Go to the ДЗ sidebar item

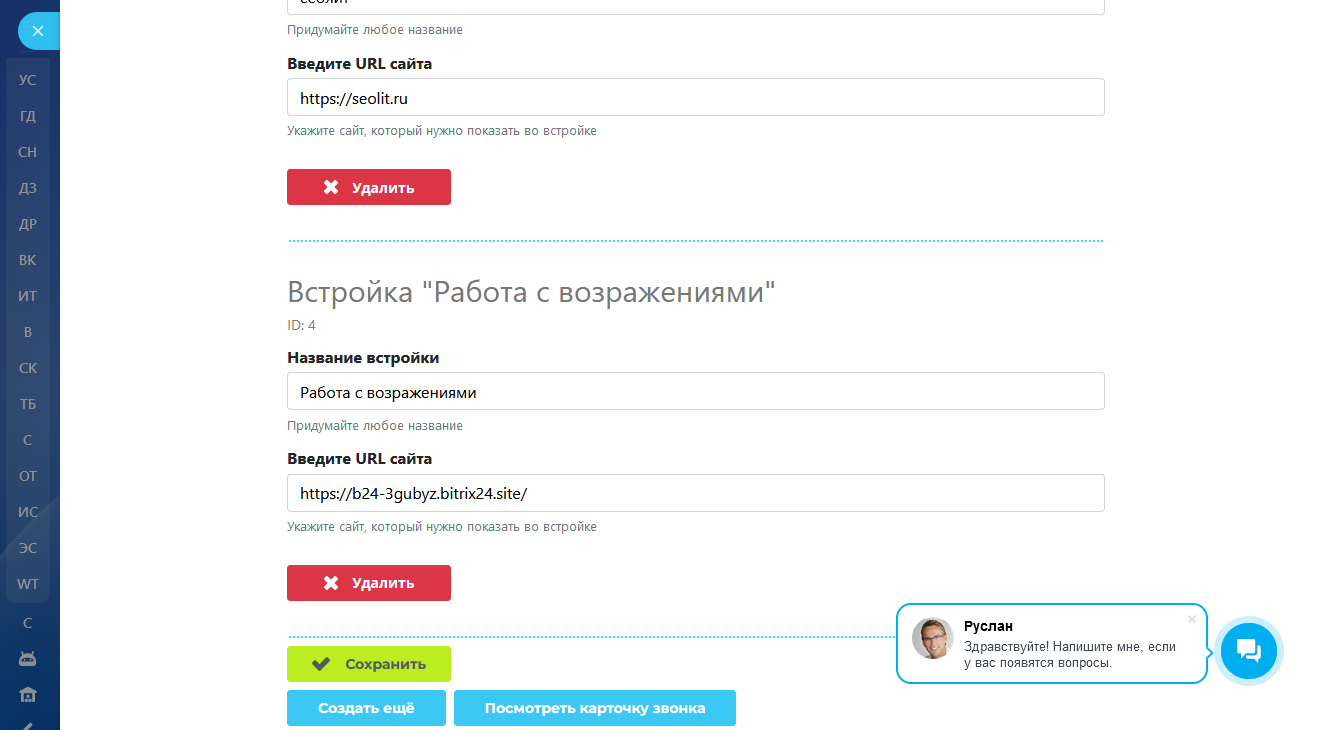pyautogui.click(x=28, y=188)
